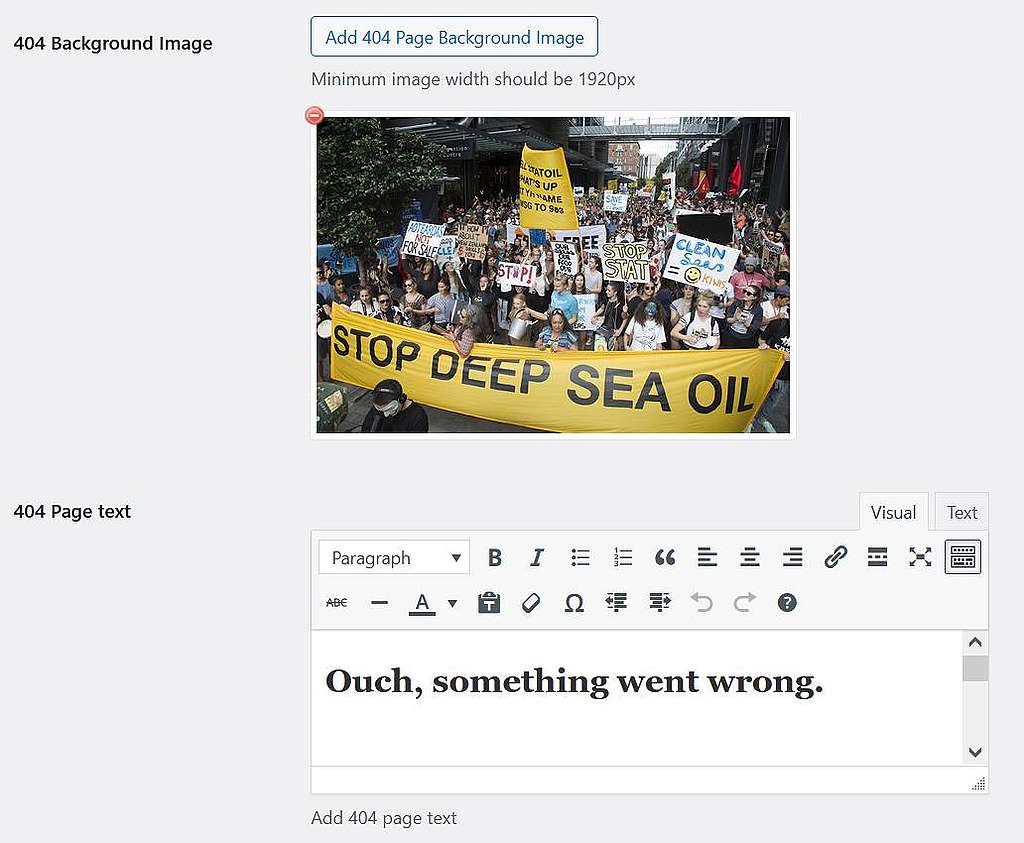
Task: Apply text color with the A icon
Action: pyautogui.click(x=423, y=603)
